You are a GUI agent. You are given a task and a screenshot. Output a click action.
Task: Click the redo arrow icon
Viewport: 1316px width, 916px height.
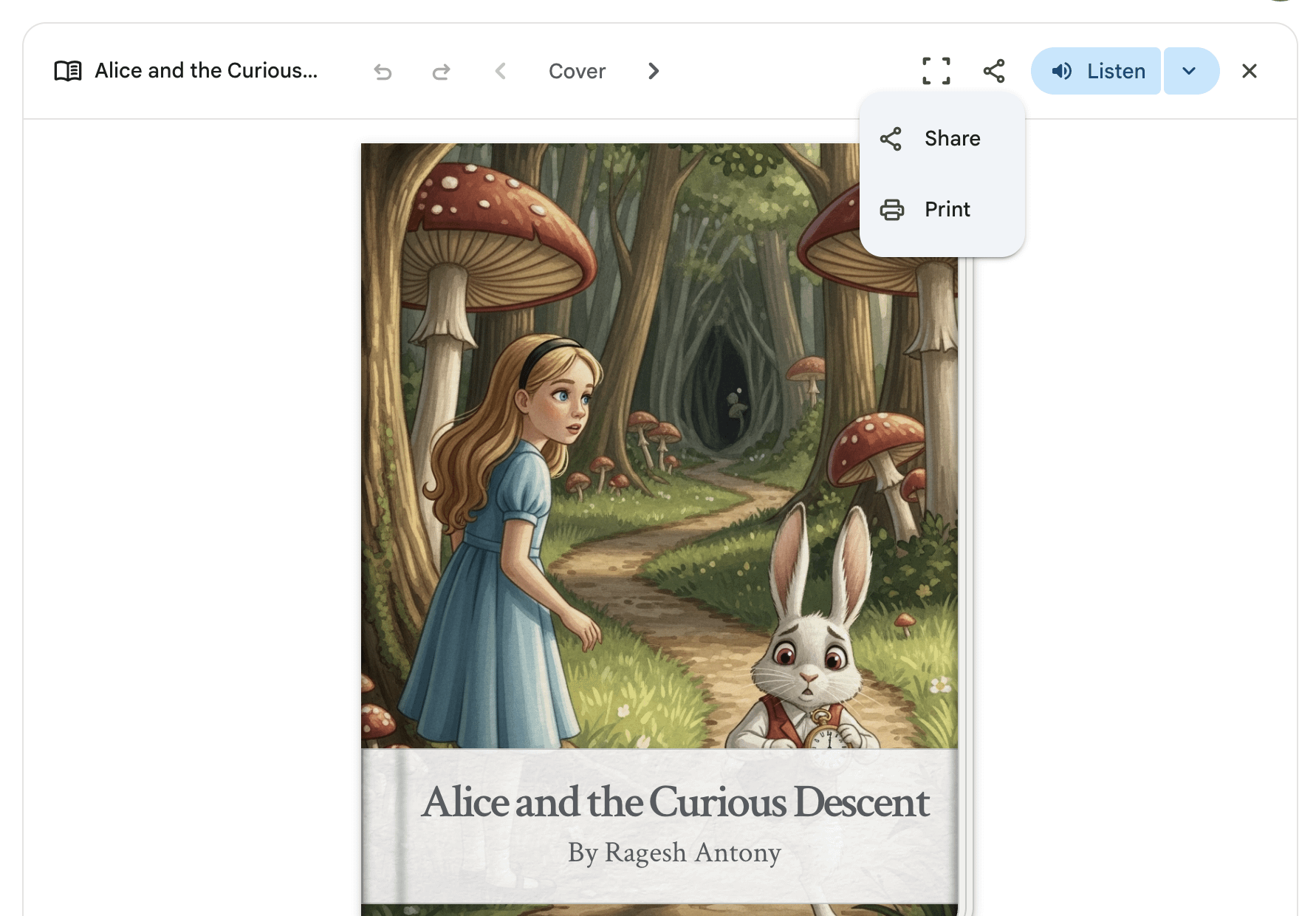pos(442,72)
